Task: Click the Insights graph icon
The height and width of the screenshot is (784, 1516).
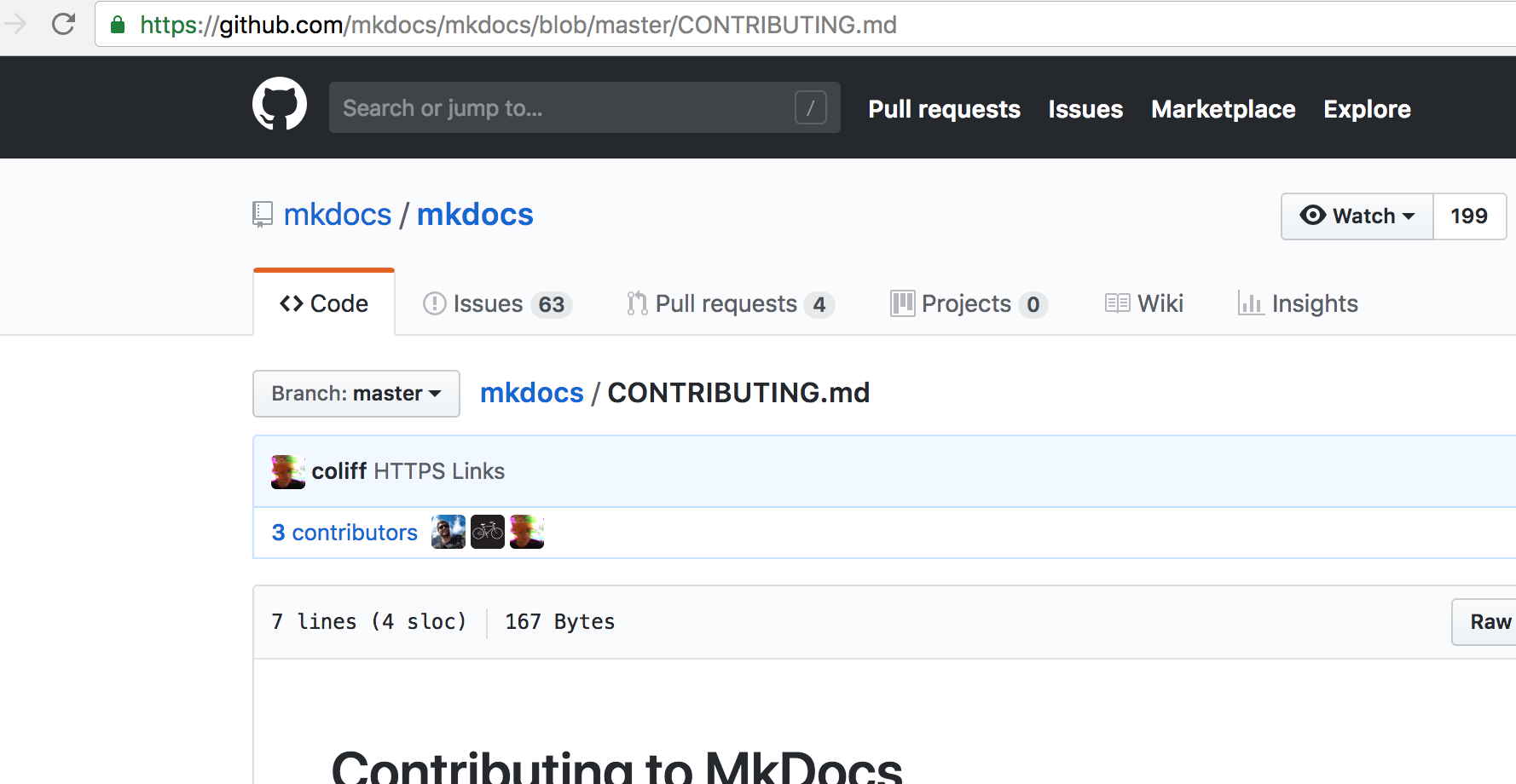Action: click(x=1250, y=303)
